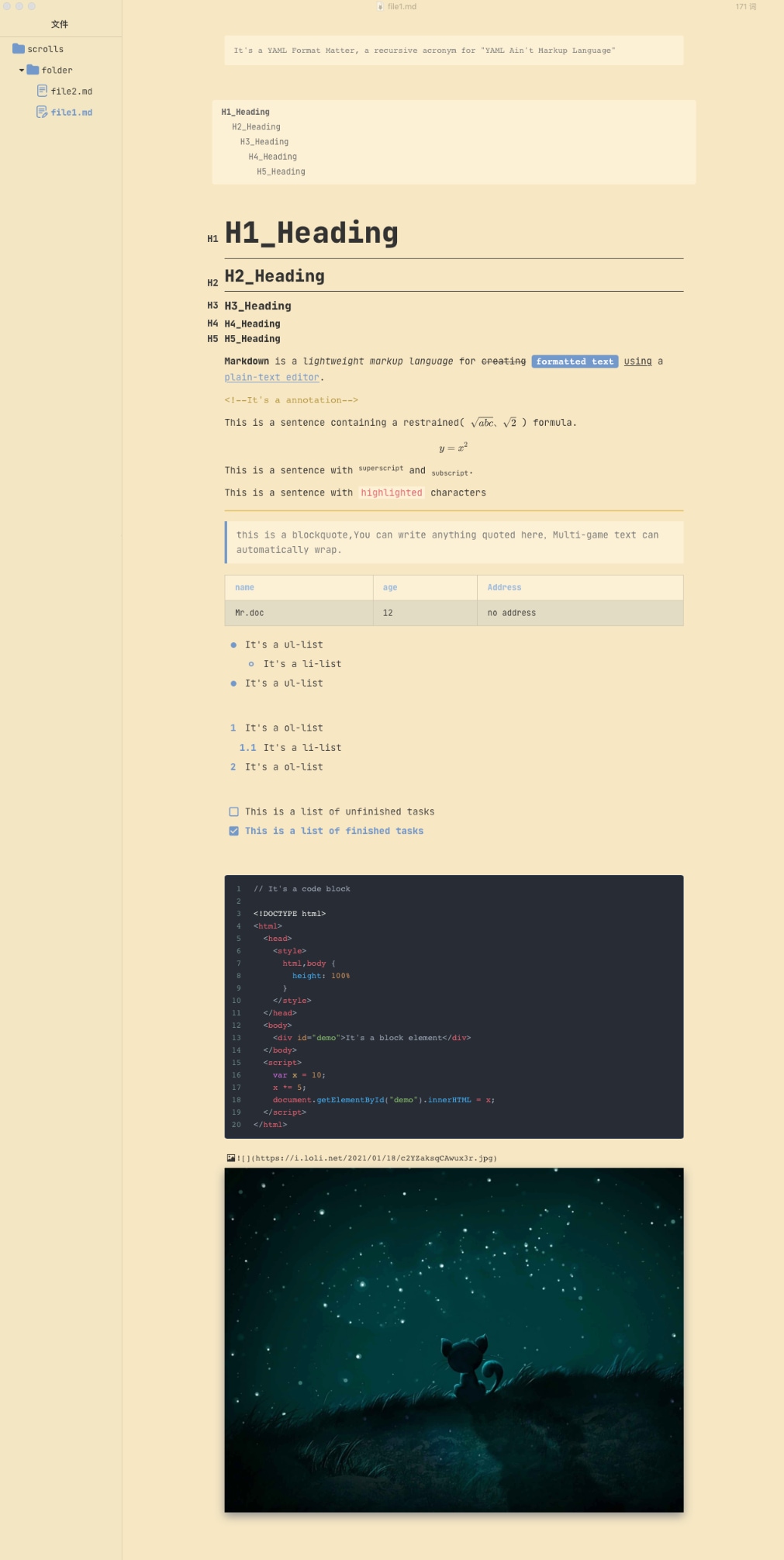Uncheck the finished tasks checkbox
784x1560 pixels.
pyautogui.click(x=233, y=831)
